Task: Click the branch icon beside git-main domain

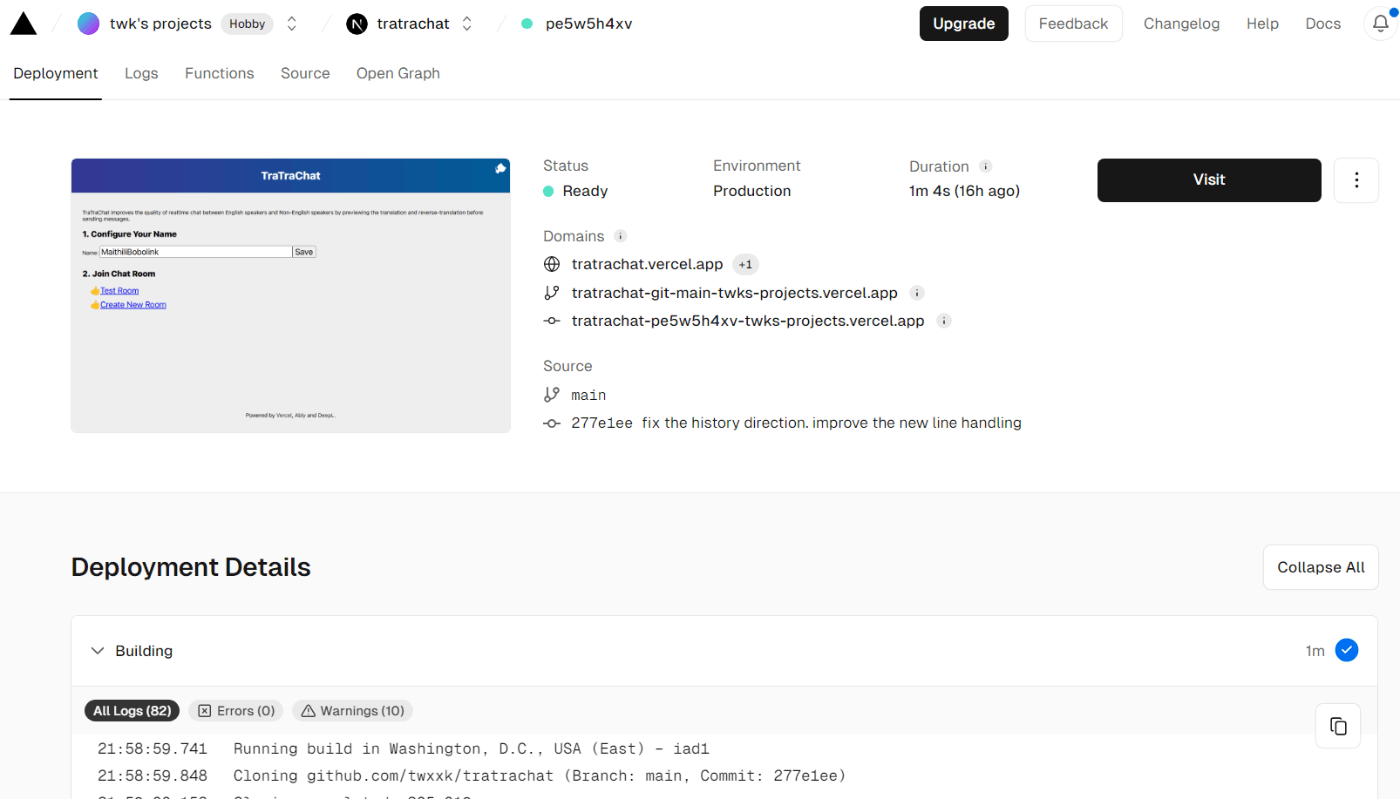Action: tap(551, 293)
